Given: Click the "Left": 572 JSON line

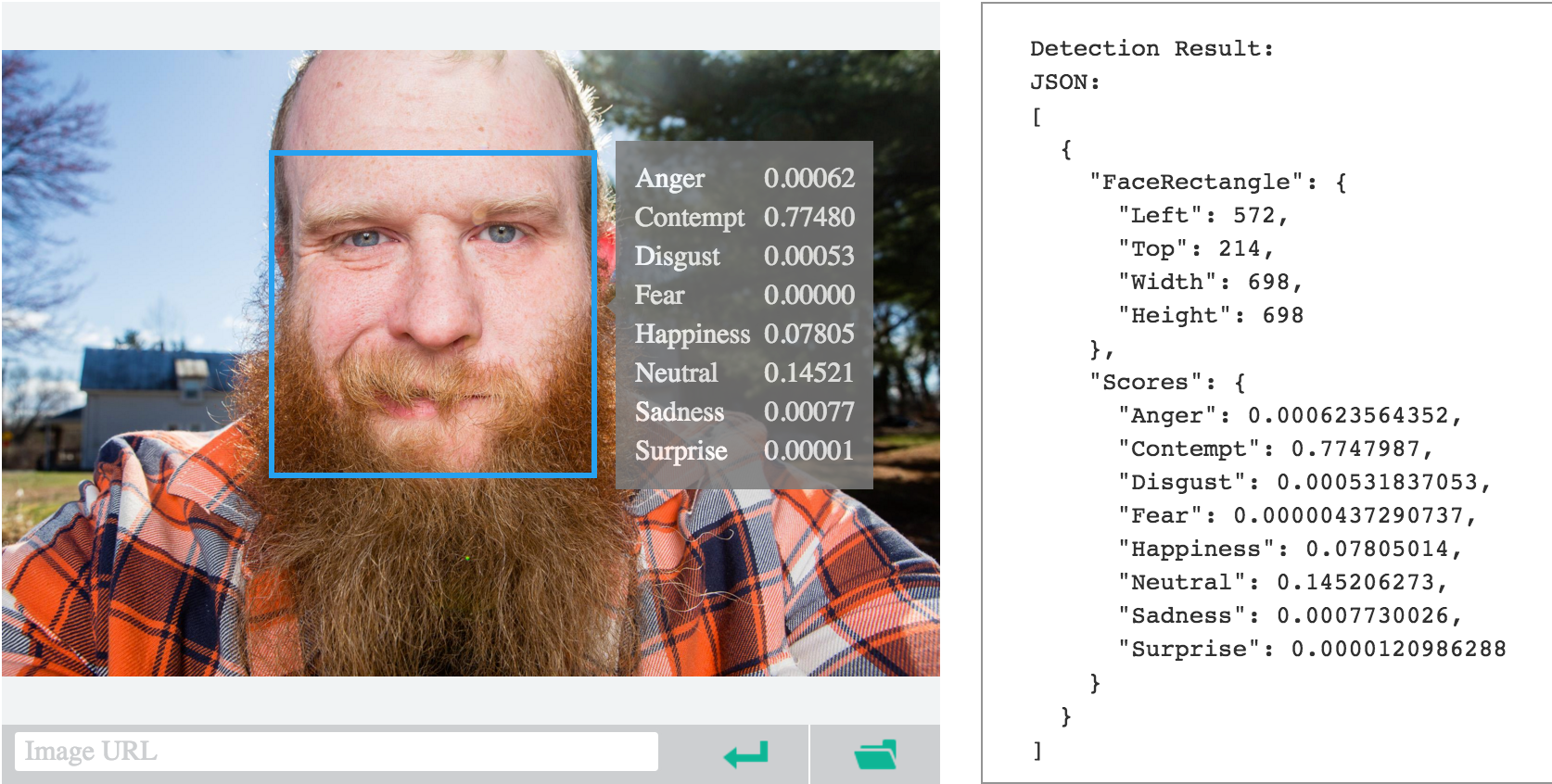Looking at the screenshot, I should pyautogui.click(x=1203, y=215).
